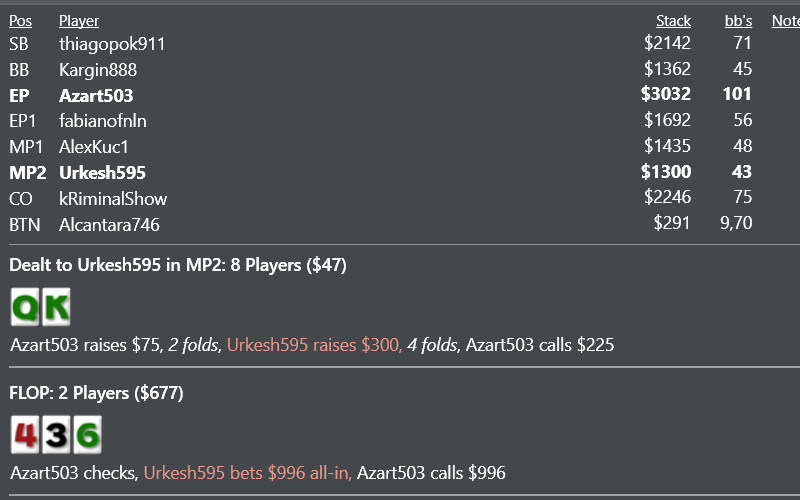
Task: Open the Notes column header
Action: coord(786,21)
